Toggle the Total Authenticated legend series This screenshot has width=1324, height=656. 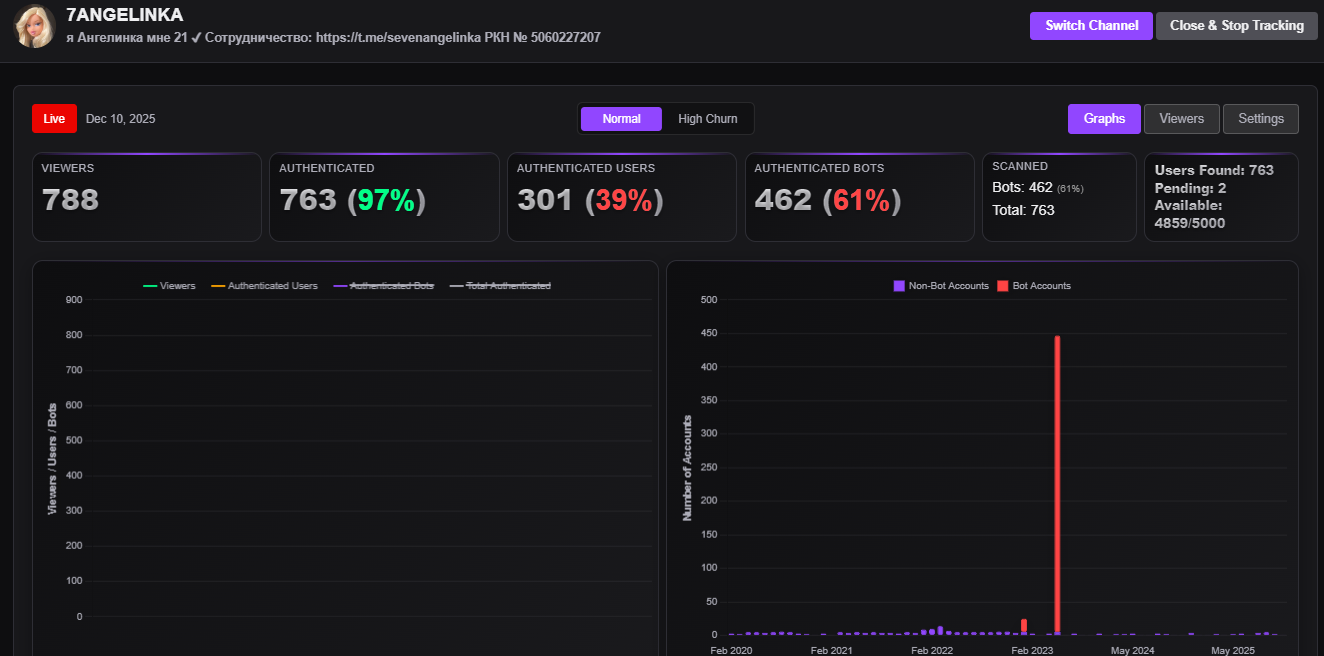[499, 286]
